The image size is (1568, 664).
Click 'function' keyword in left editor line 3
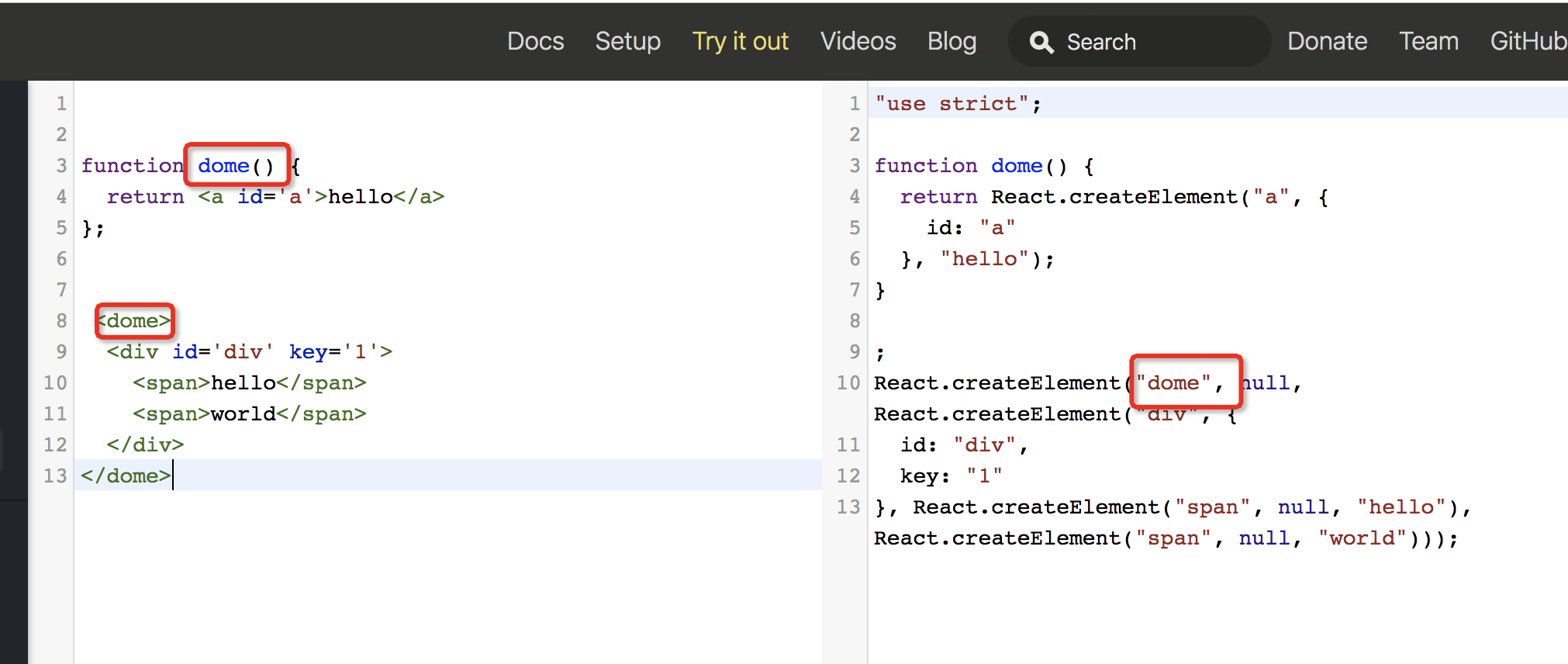click(133, 165)
